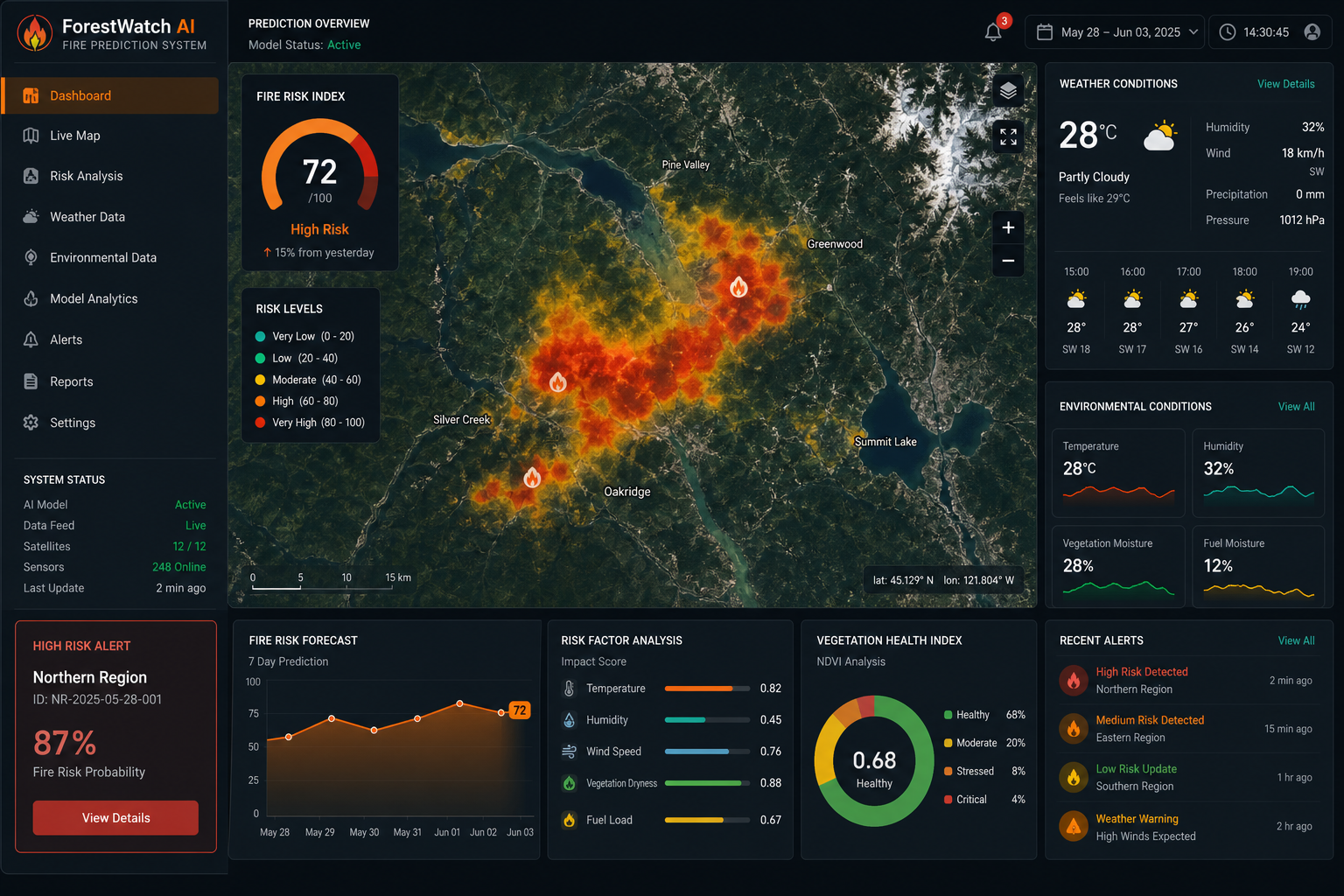
Task: Open the map layers icon
Action: [1008, 90]
